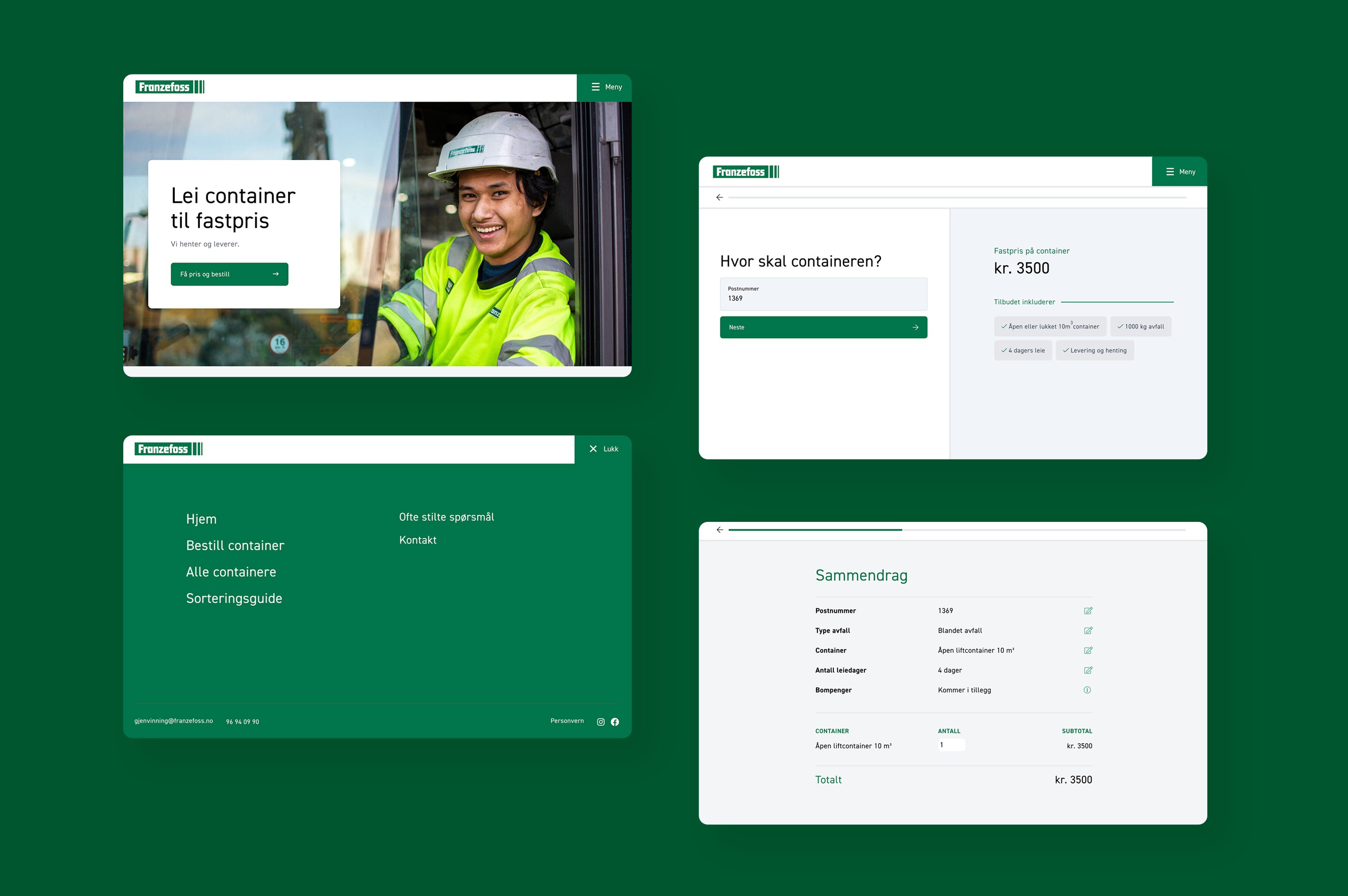
Task: Click the 'Lei container til fastpris' heading
Action: pos(233,208)
